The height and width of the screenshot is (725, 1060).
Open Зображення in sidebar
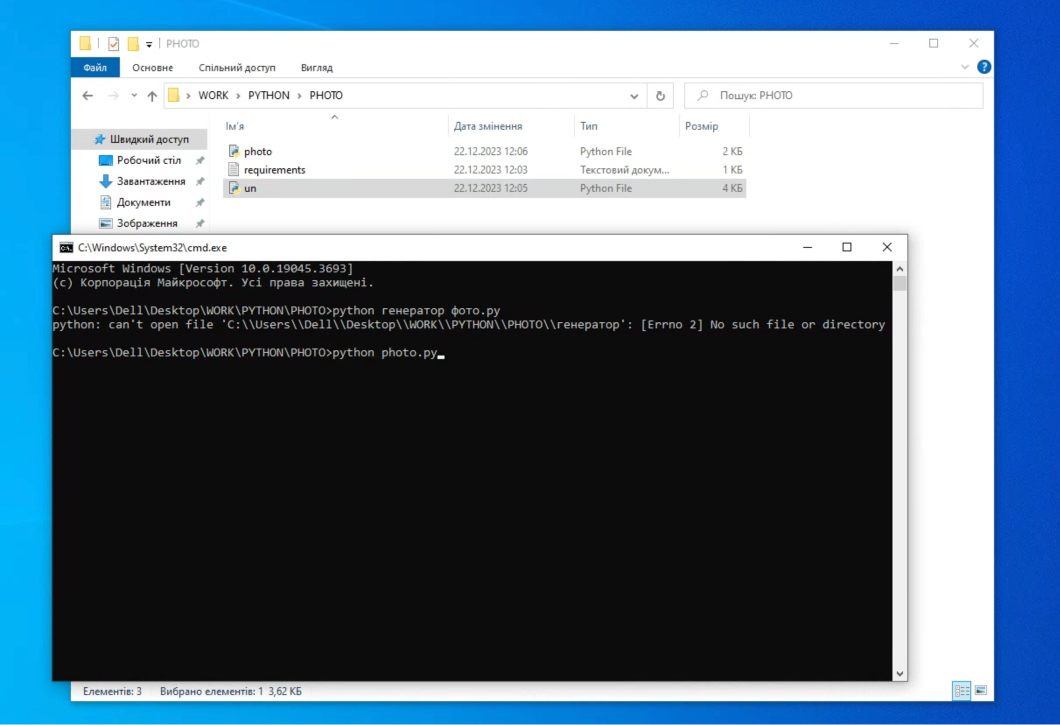click(147, 223)
